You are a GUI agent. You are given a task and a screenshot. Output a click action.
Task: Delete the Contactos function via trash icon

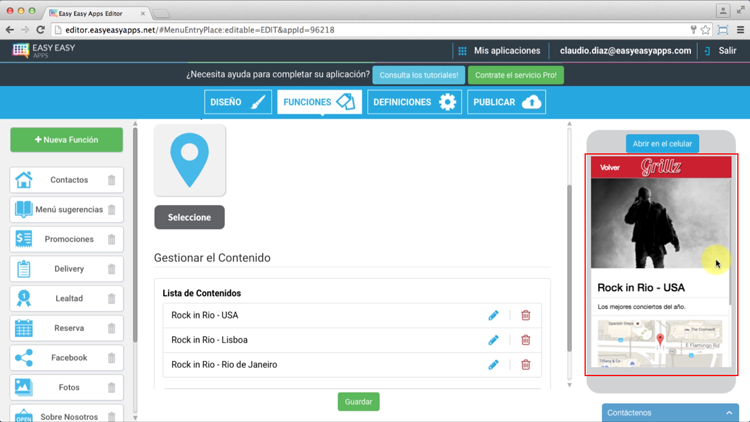coord(111,180)
